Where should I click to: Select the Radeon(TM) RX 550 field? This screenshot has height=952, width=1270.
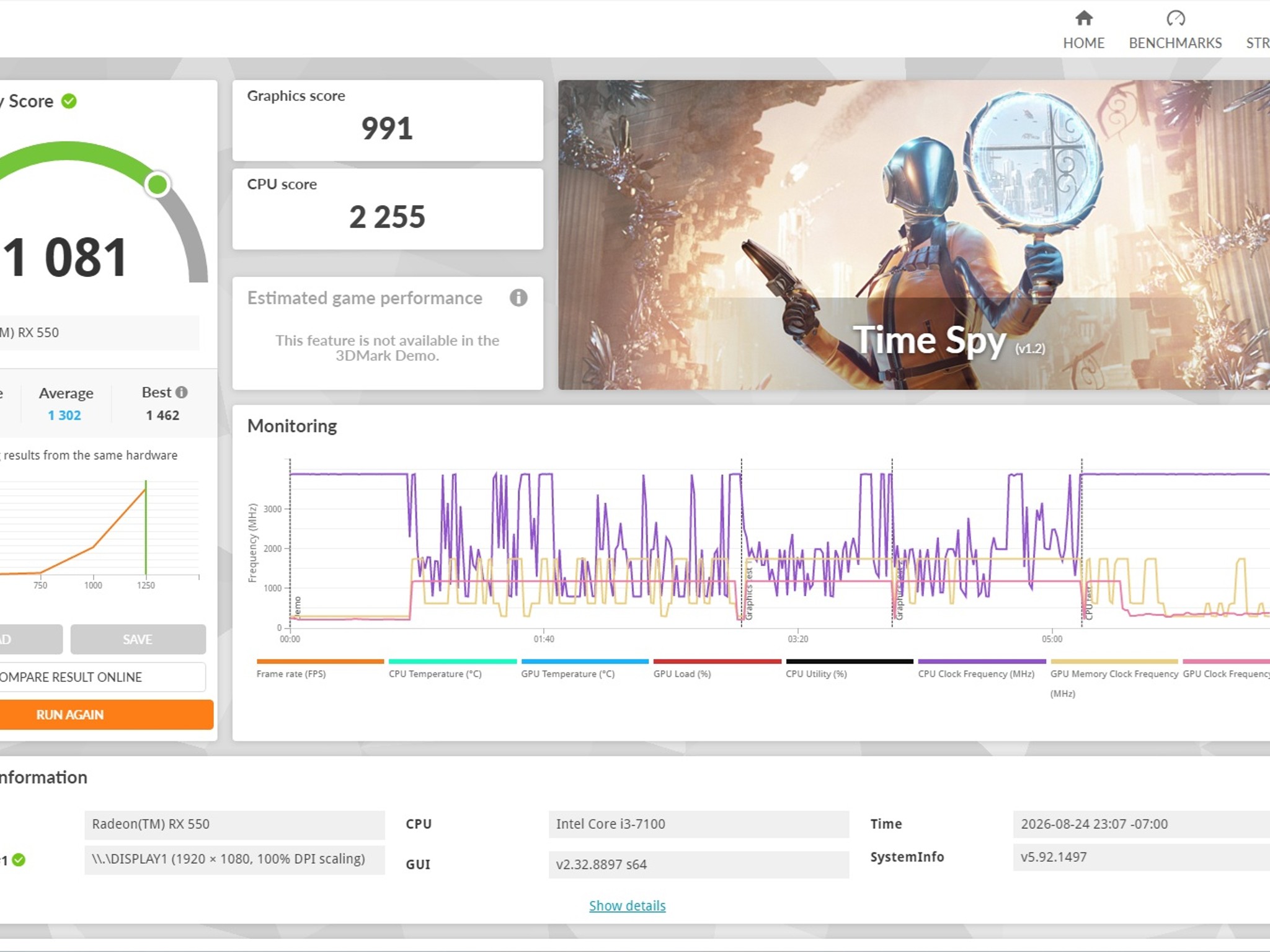pos(234,824)
